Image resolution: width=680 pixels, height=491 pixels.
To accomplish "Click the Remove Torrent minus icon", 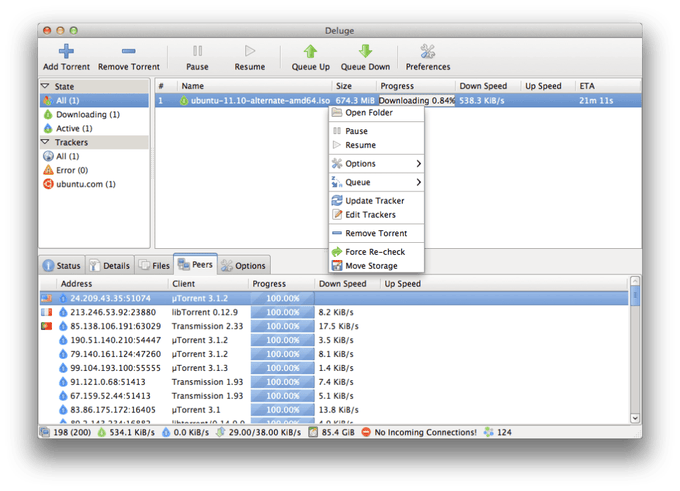I will tap(128, 51).
